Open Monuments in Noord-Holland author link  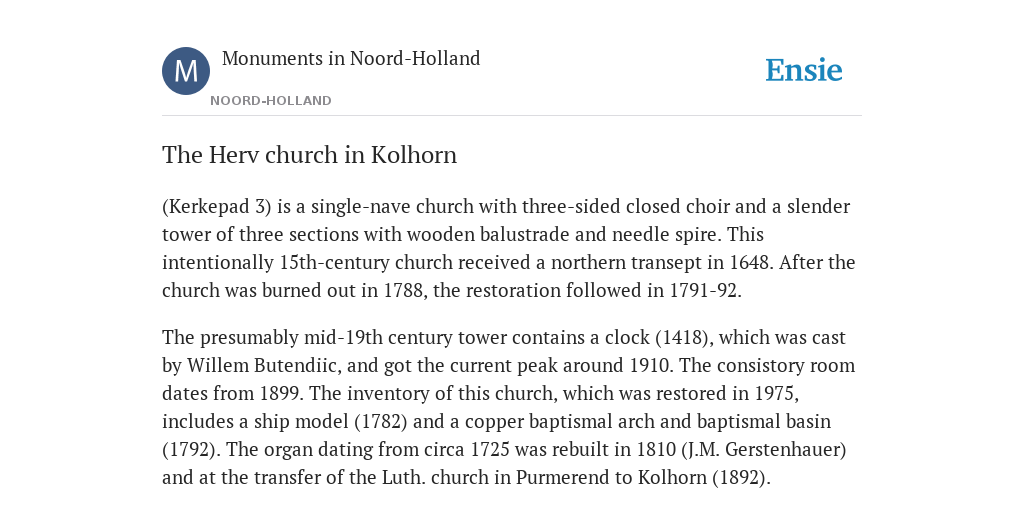tap(351, 58)
